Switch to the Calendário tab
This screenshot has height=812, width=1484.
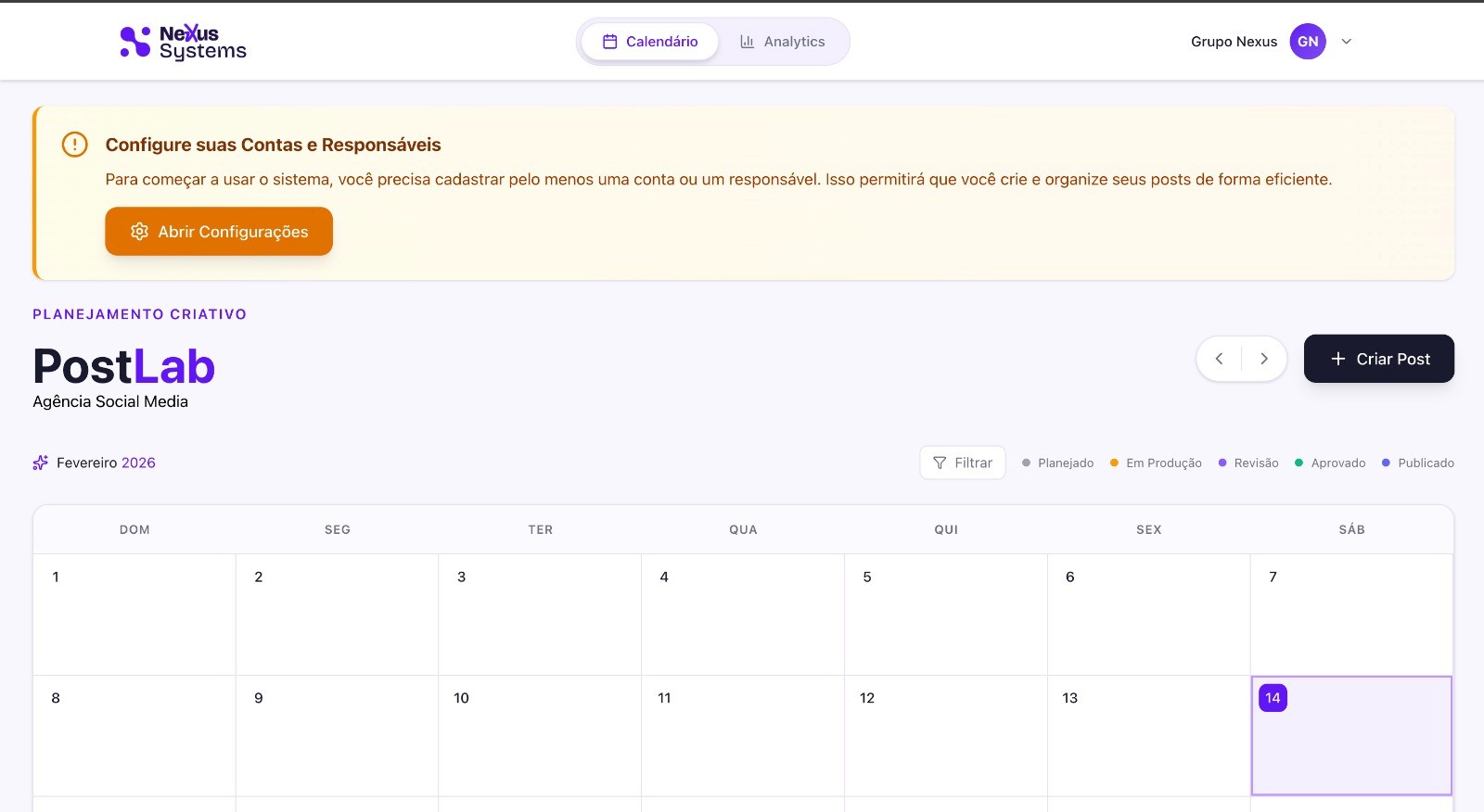point(649,42)
